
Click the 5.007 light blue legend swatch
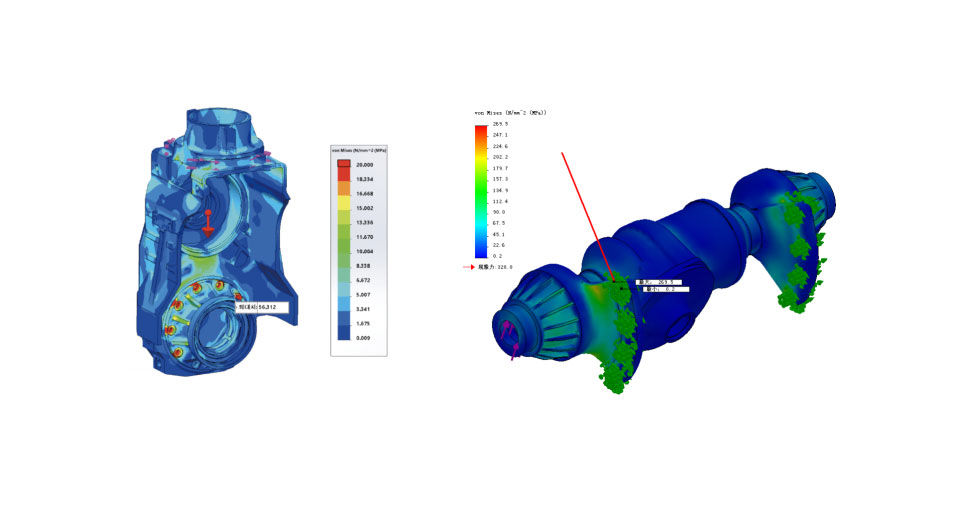[342, 295]
